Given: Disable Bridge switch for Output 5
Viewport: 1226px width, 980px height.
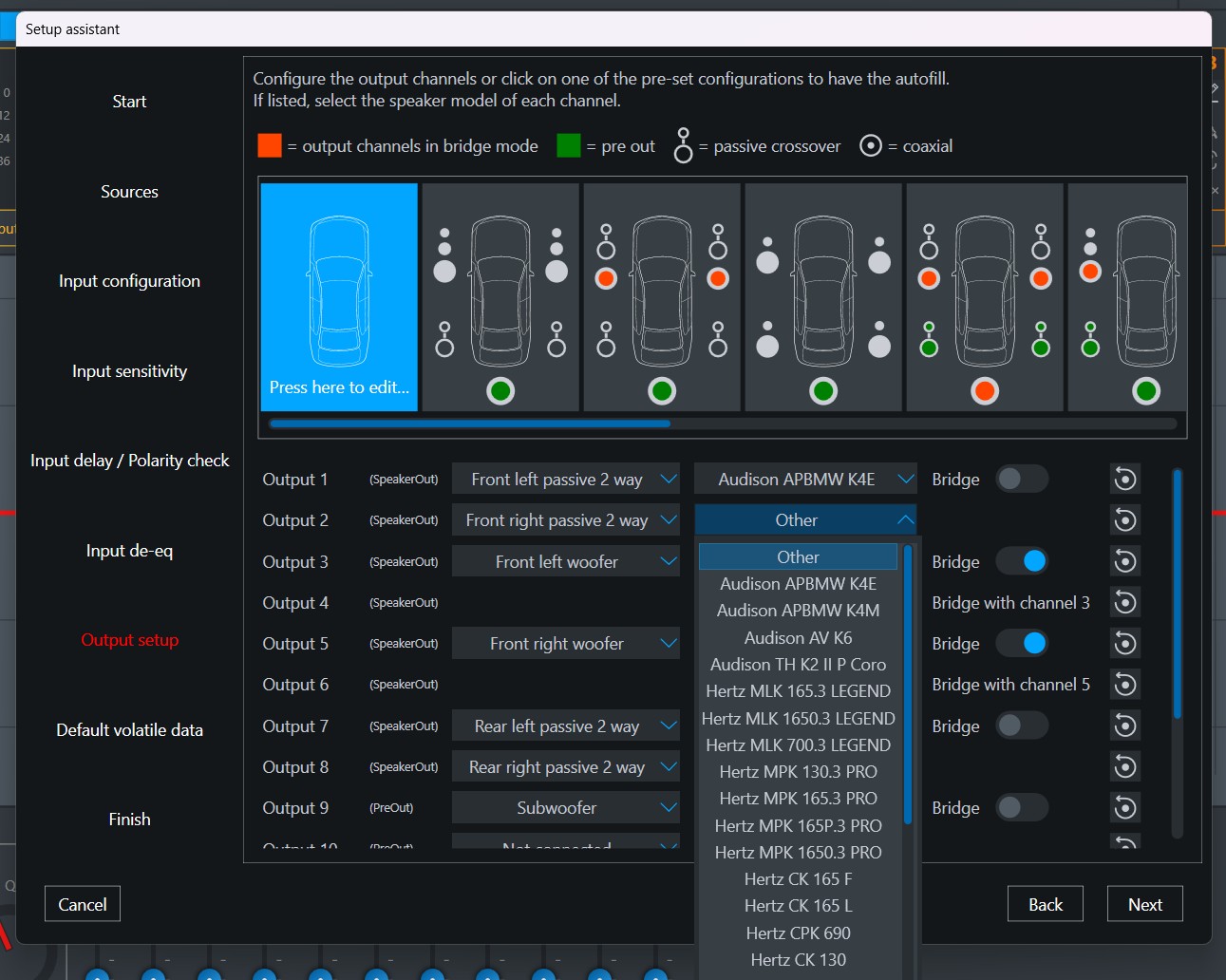Looking at the screenshot, I should (1022, 643).
